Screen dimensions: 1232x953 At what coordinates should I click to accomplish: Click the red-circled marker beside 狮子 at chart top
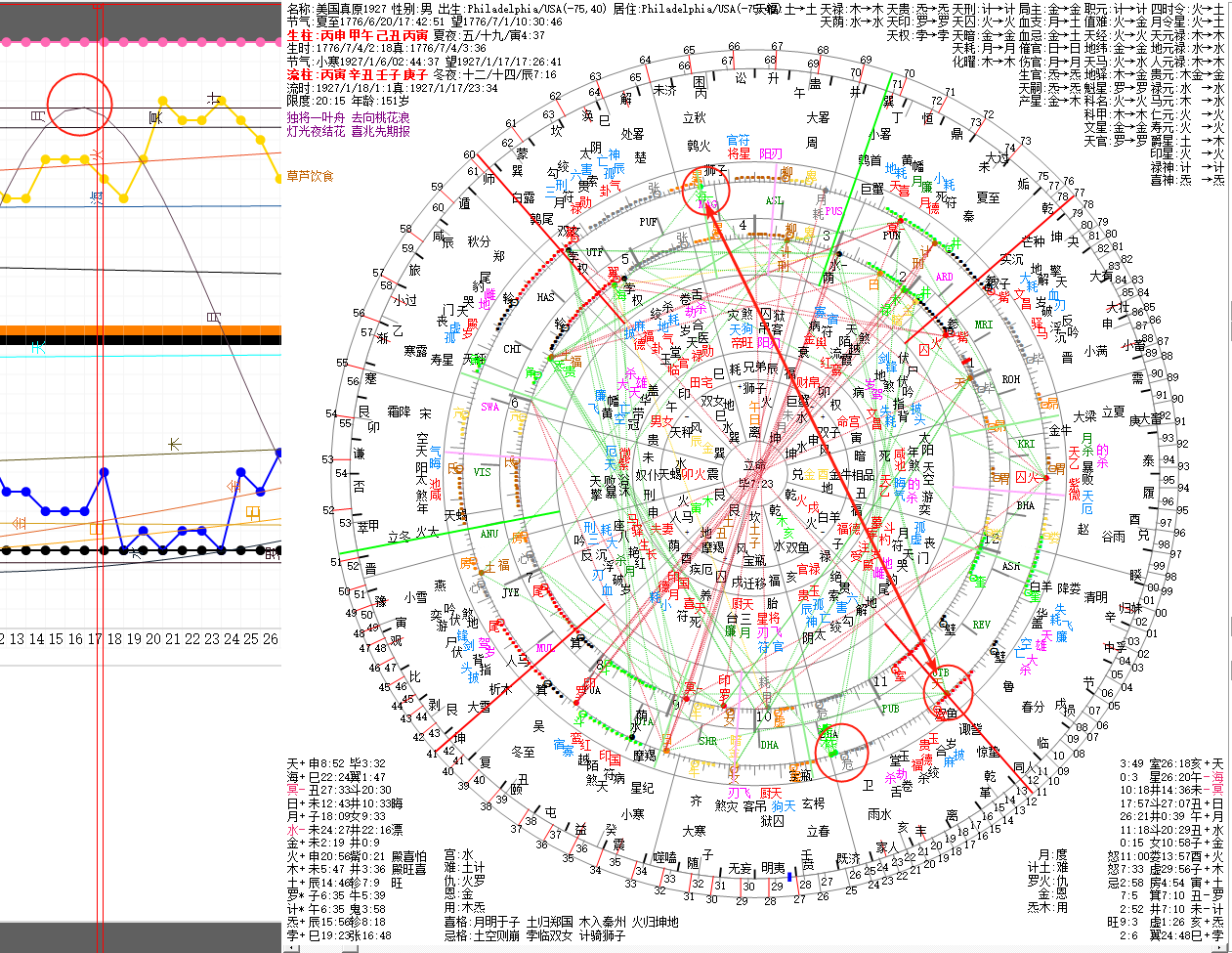(x=705, y=193)
